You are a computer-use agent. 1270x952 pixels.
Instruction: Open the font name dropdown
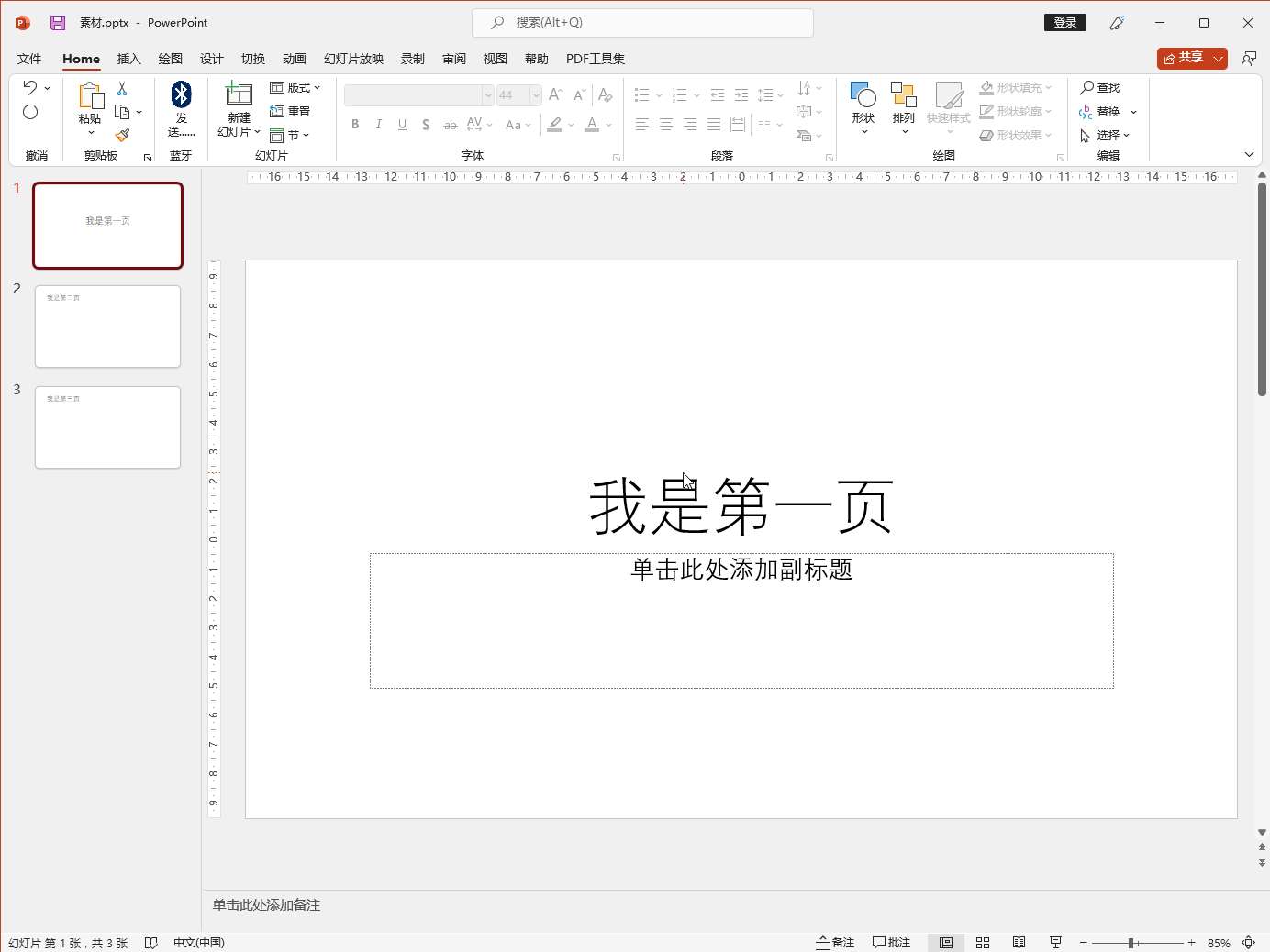tap(487, 95)
